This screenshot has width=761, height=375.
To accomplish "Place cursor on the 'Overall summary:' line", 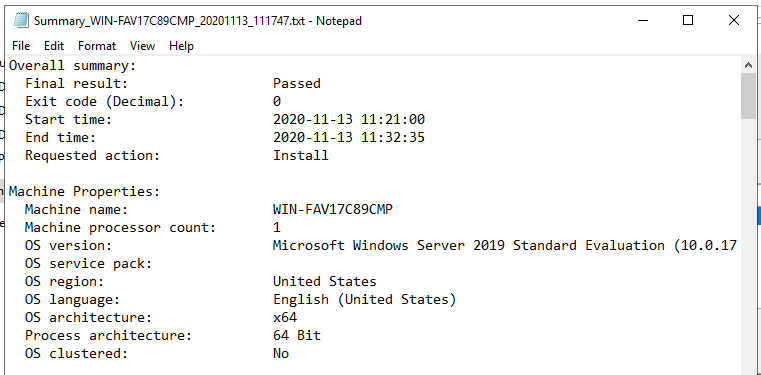I will pyautogui.click(x=73, y=65).
